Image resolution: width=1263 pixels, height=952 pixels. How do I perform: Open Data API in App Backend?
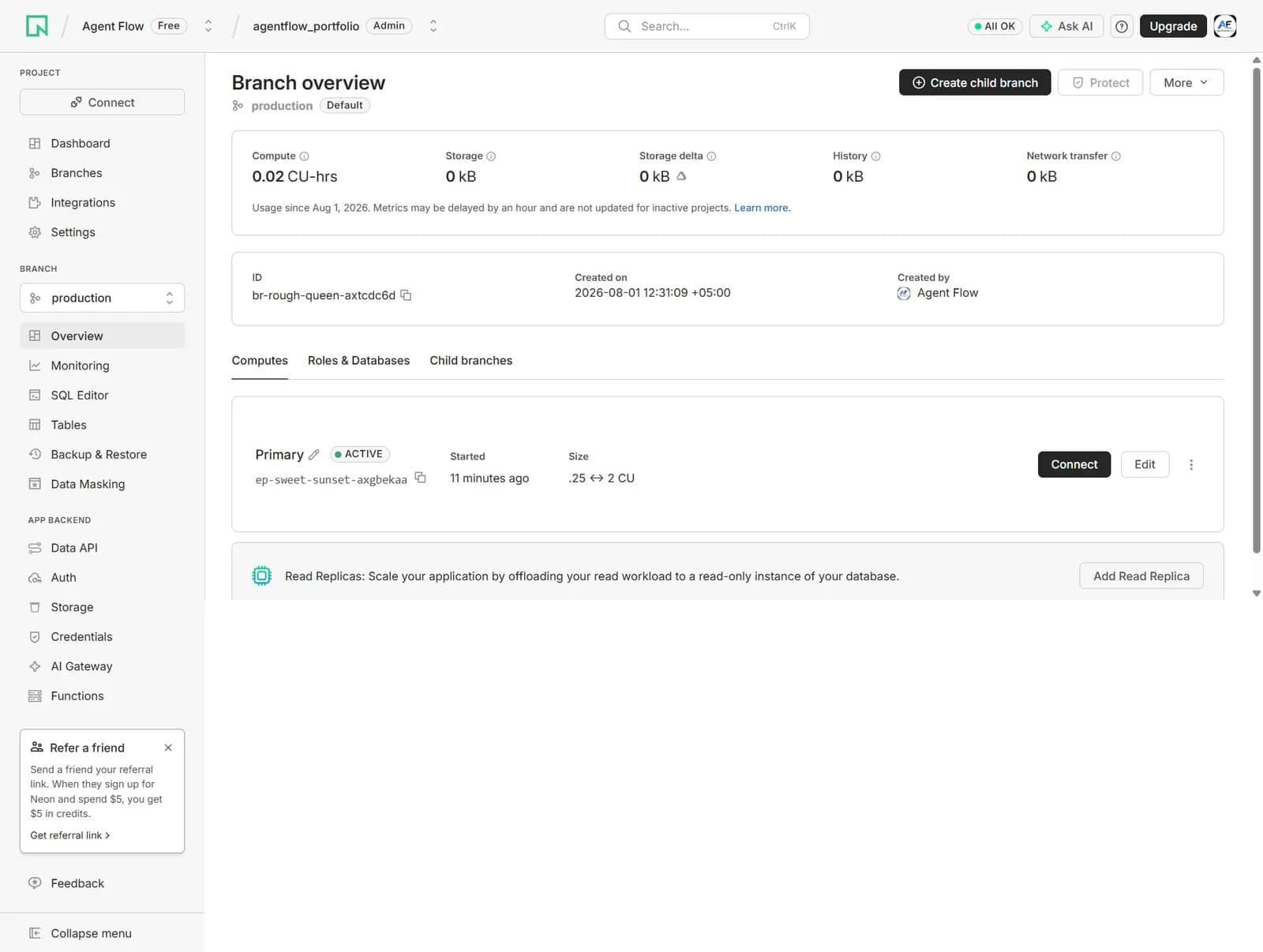tap(103, 548)
